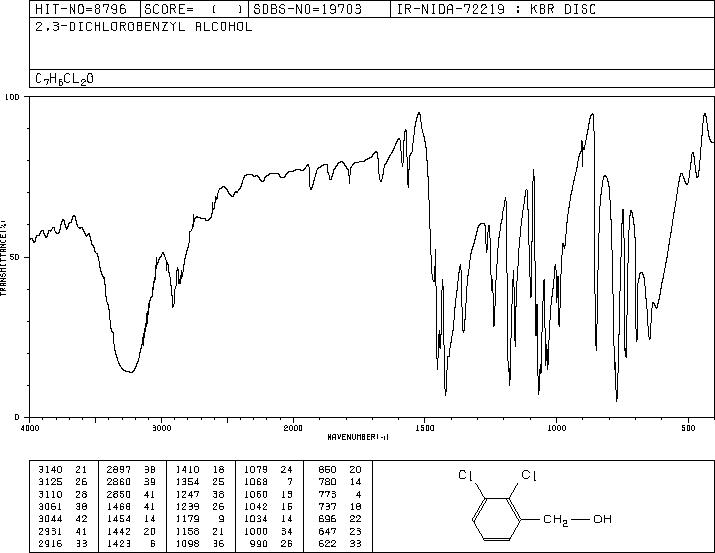715x553 pixels.
Task: Select peak value 2850 in the table
Action: pyautogui.click(x=119, y=494)
